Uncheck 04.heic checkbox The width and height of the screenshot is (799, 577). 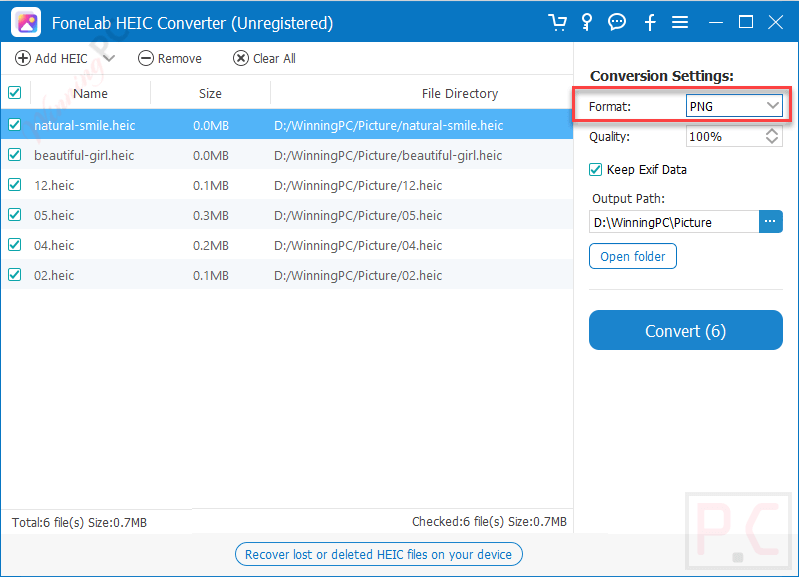(15, 245)
